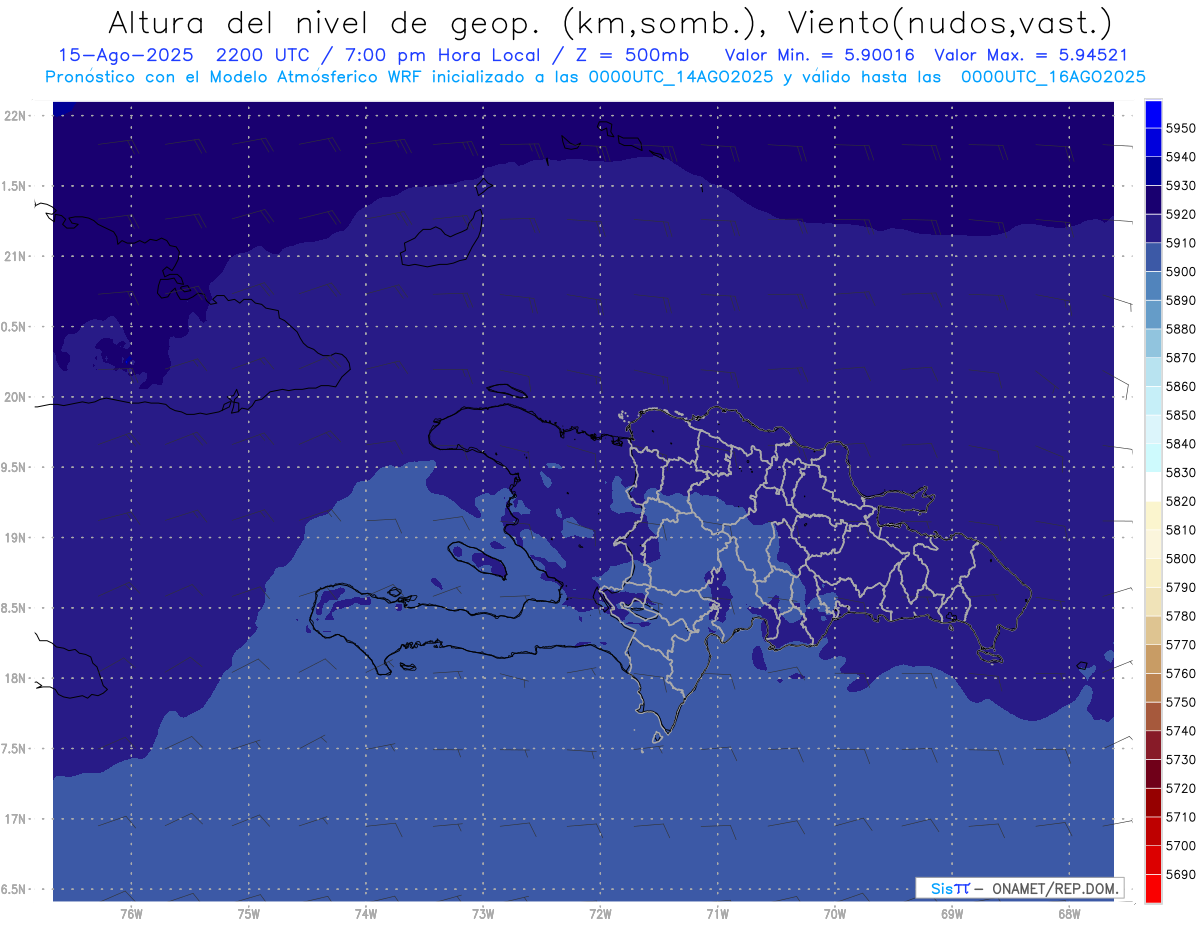Pick the pale yellow swatch between 5820 and 5810

coord(1153,515)
